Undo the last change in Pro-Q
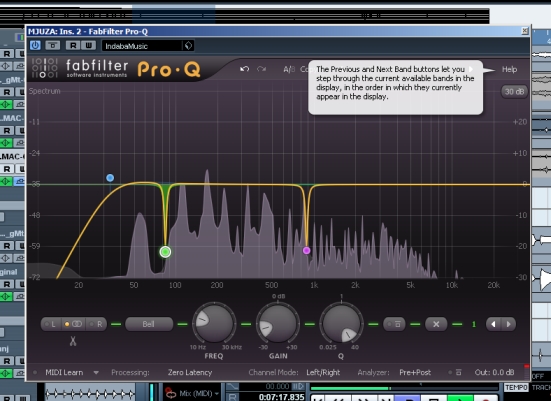551x401 pixels. pos(245,69)
